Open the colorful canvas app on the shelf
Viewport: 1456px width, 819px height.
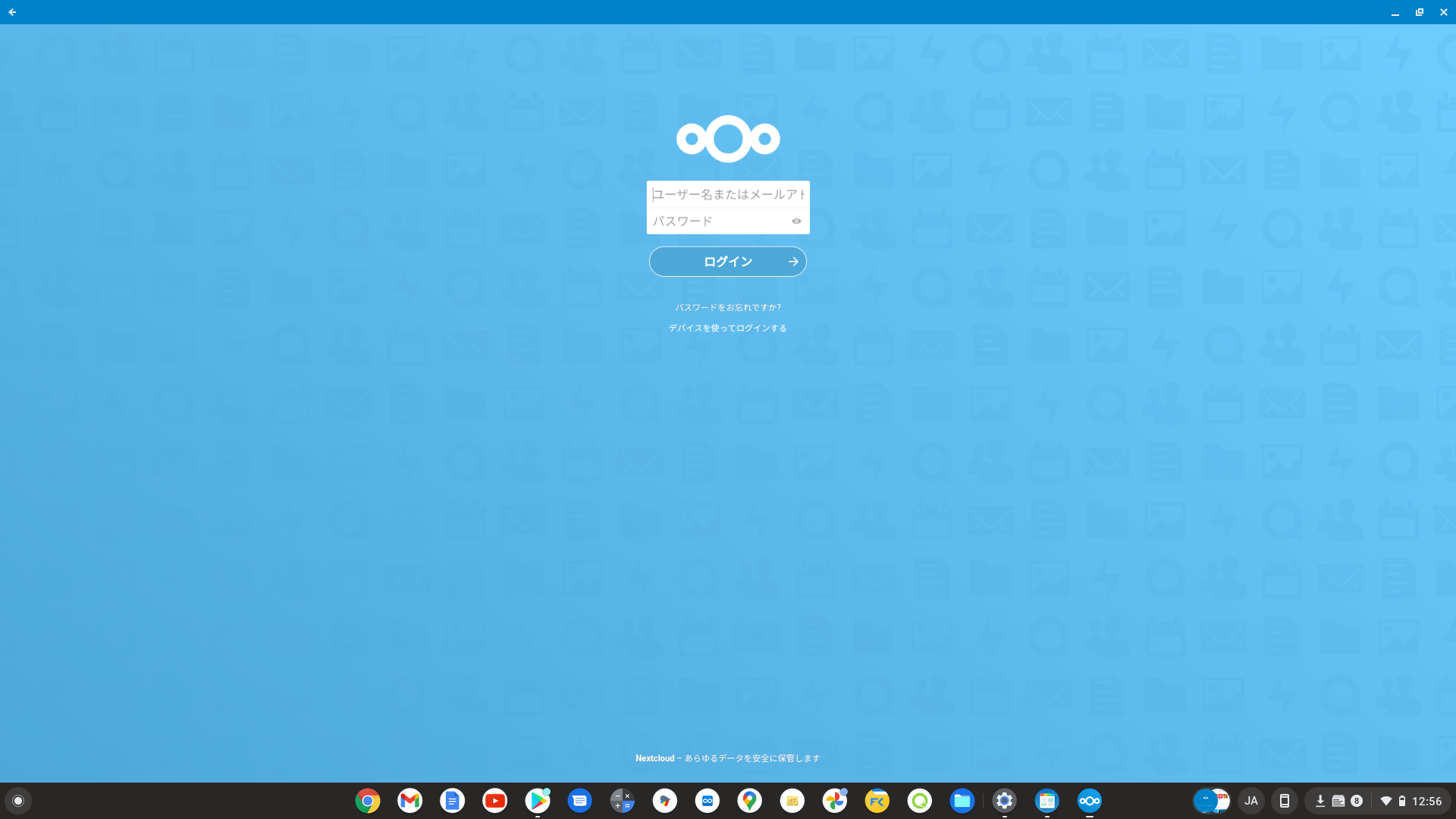point(665,801)
